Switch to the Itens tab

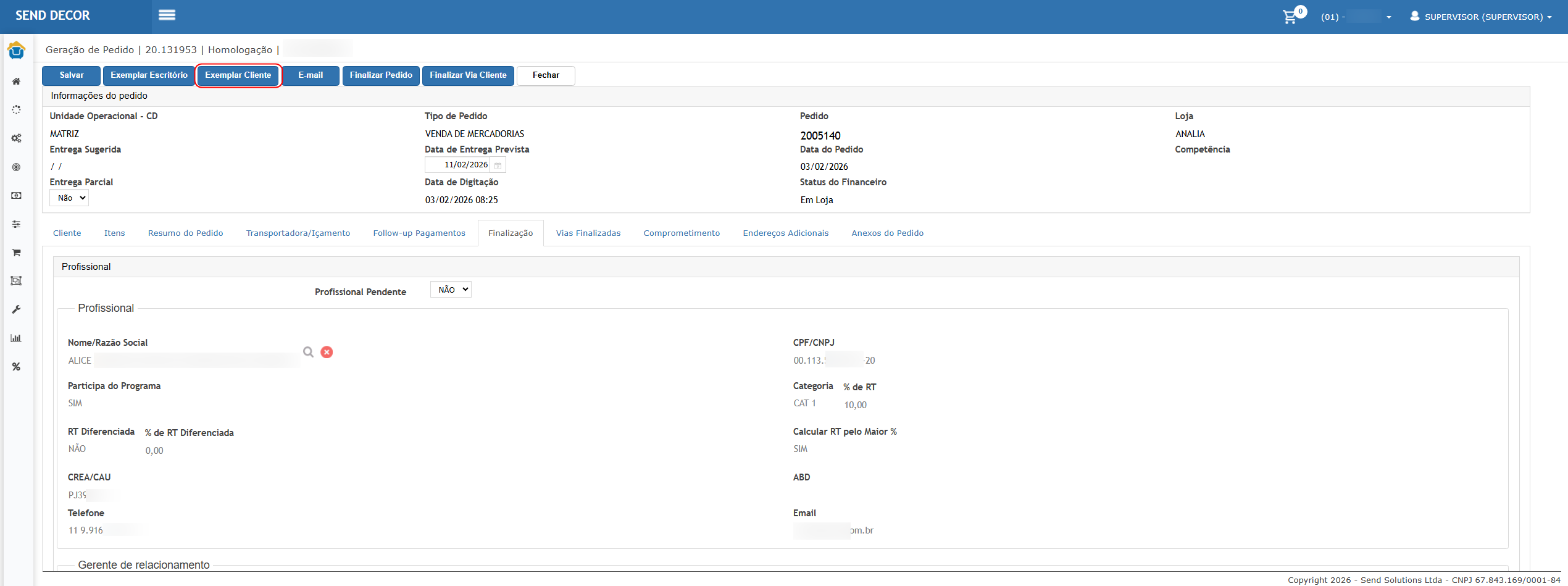point(114,233)
